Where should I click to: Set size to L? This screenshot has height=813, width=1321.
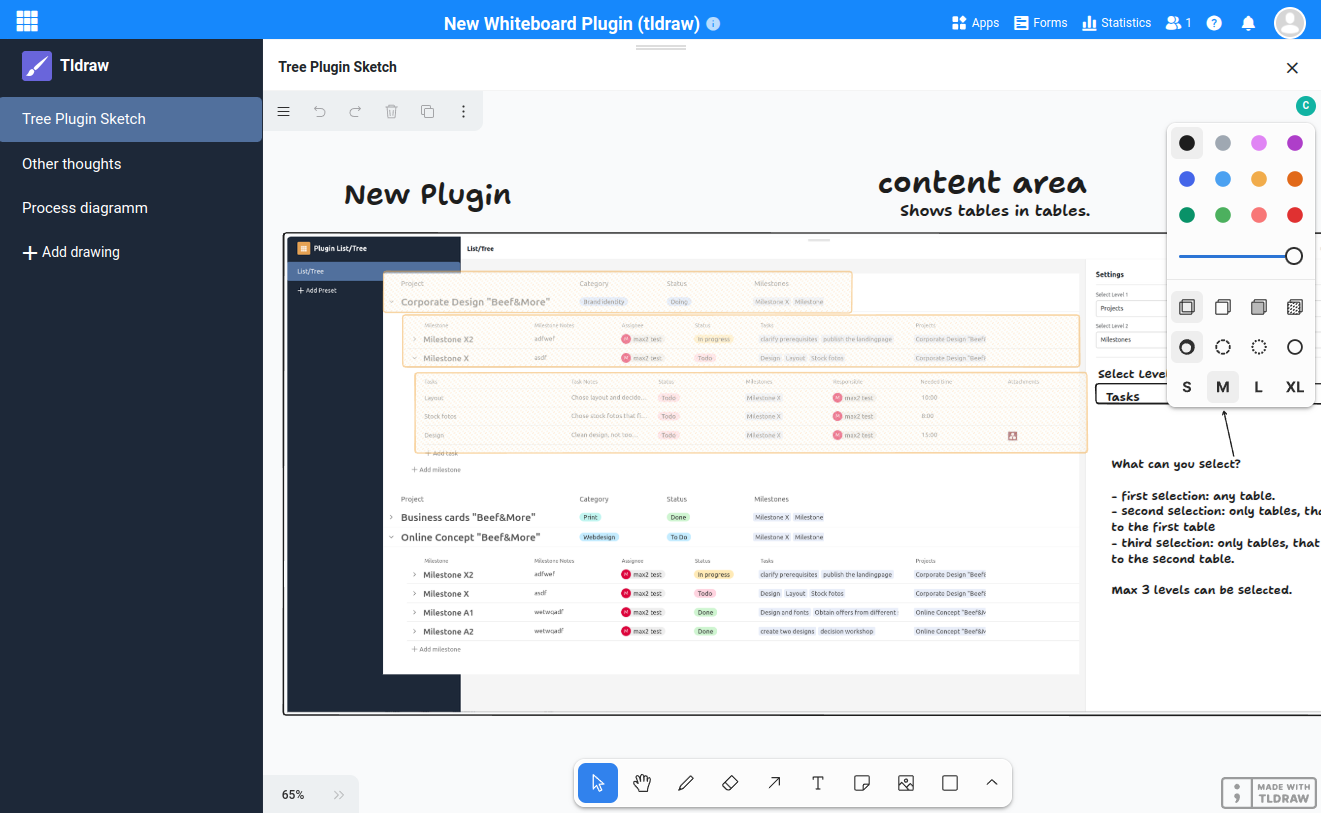1259,387
